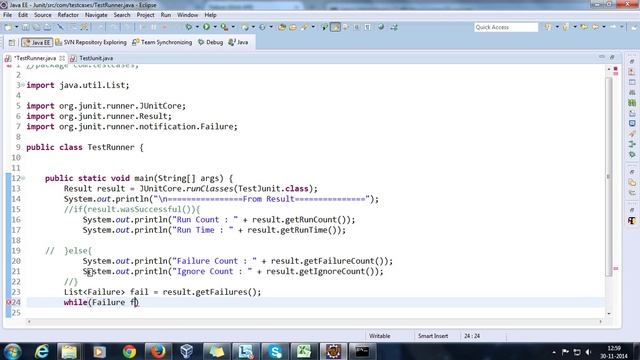Click the Print icon in toolbar
Viewport: 640px width, 360px height.
coord(47,27)
